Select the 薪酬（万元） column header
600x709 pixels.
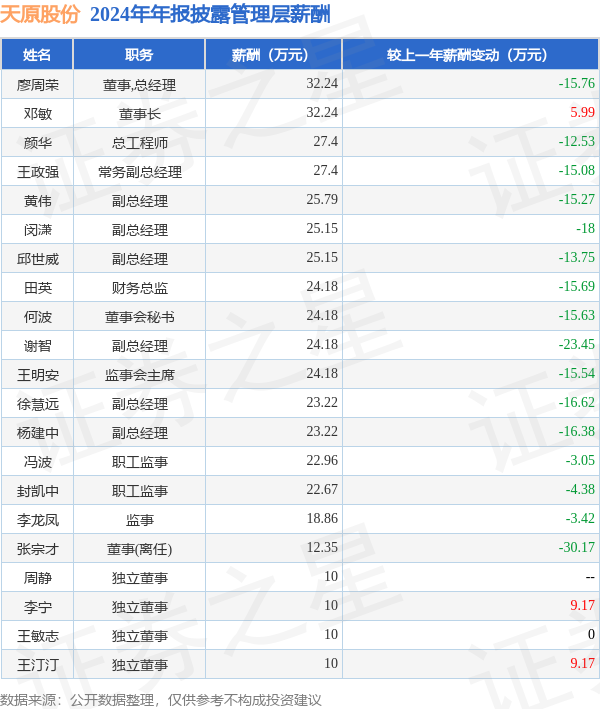273,55
